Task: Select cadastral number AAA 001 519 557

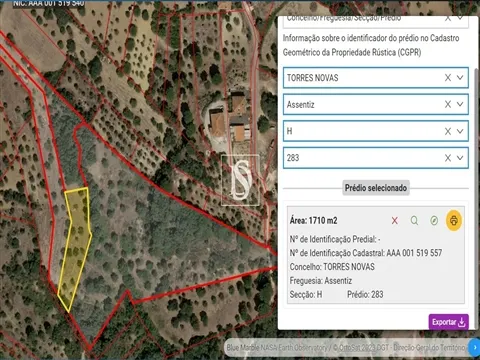Action: click(x=414, y=253)
